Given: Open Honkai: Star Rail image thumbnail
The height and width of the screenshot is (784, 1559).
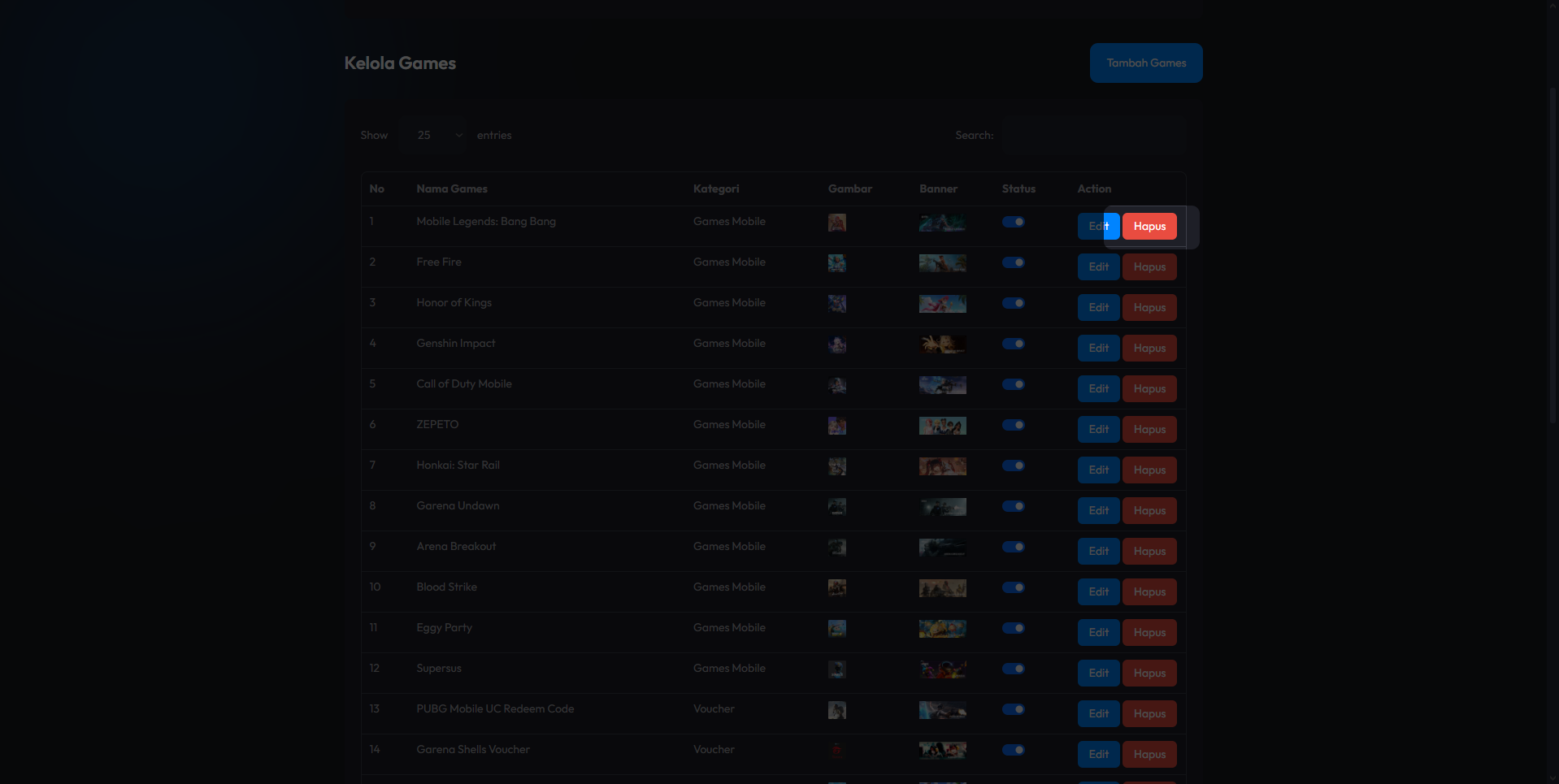Looking at the screenshot, I should click(837, 466).
